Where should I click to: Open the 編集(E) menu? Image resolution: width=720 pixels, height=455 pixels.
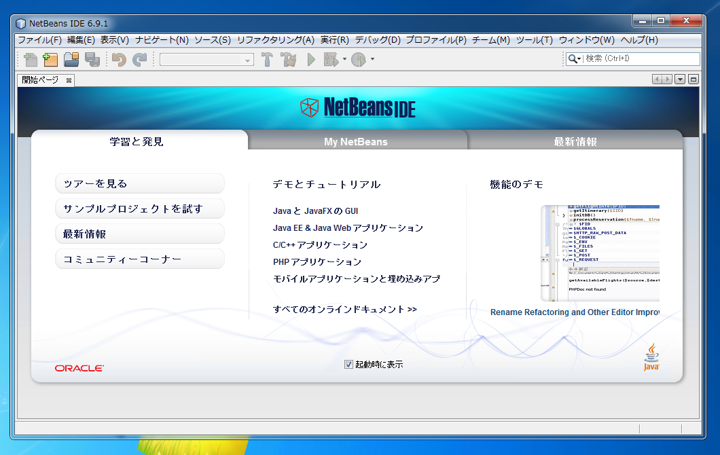coord(81,40)
